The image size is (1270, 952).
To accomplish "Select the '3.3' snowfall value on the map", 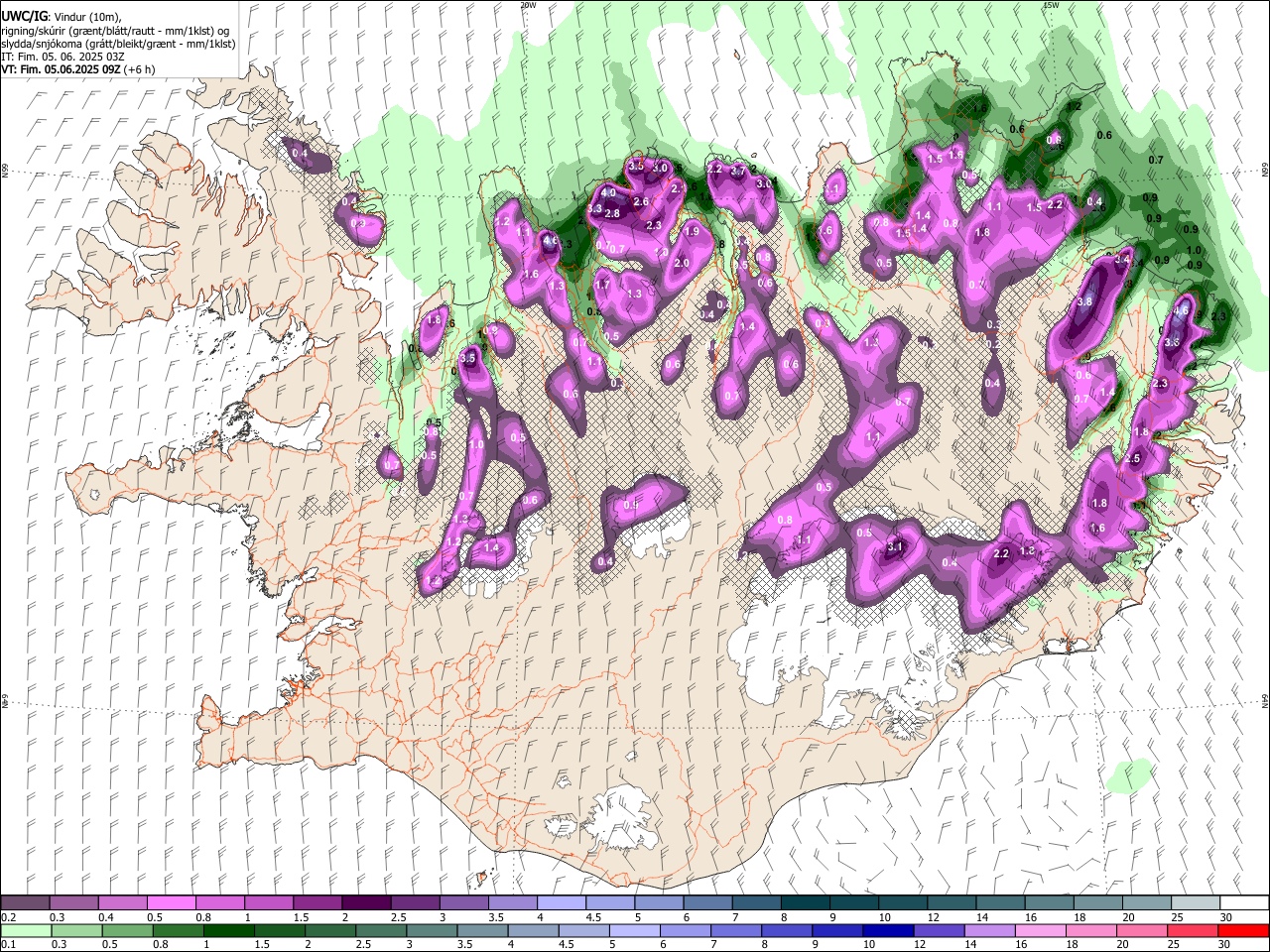I will pos(595,209).
